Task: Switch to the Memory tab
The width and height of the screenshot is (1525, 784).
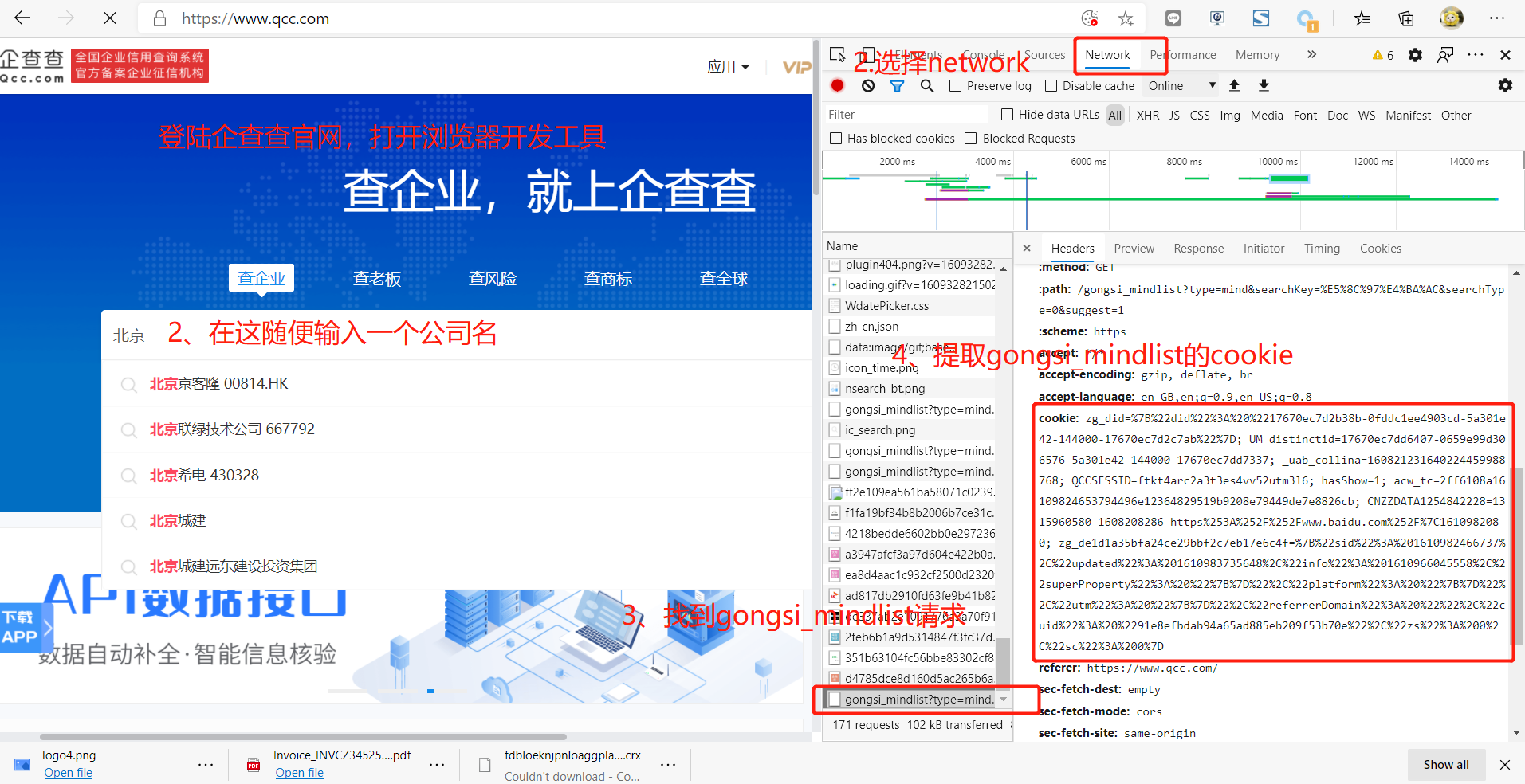Action: tap(1257, 55)
